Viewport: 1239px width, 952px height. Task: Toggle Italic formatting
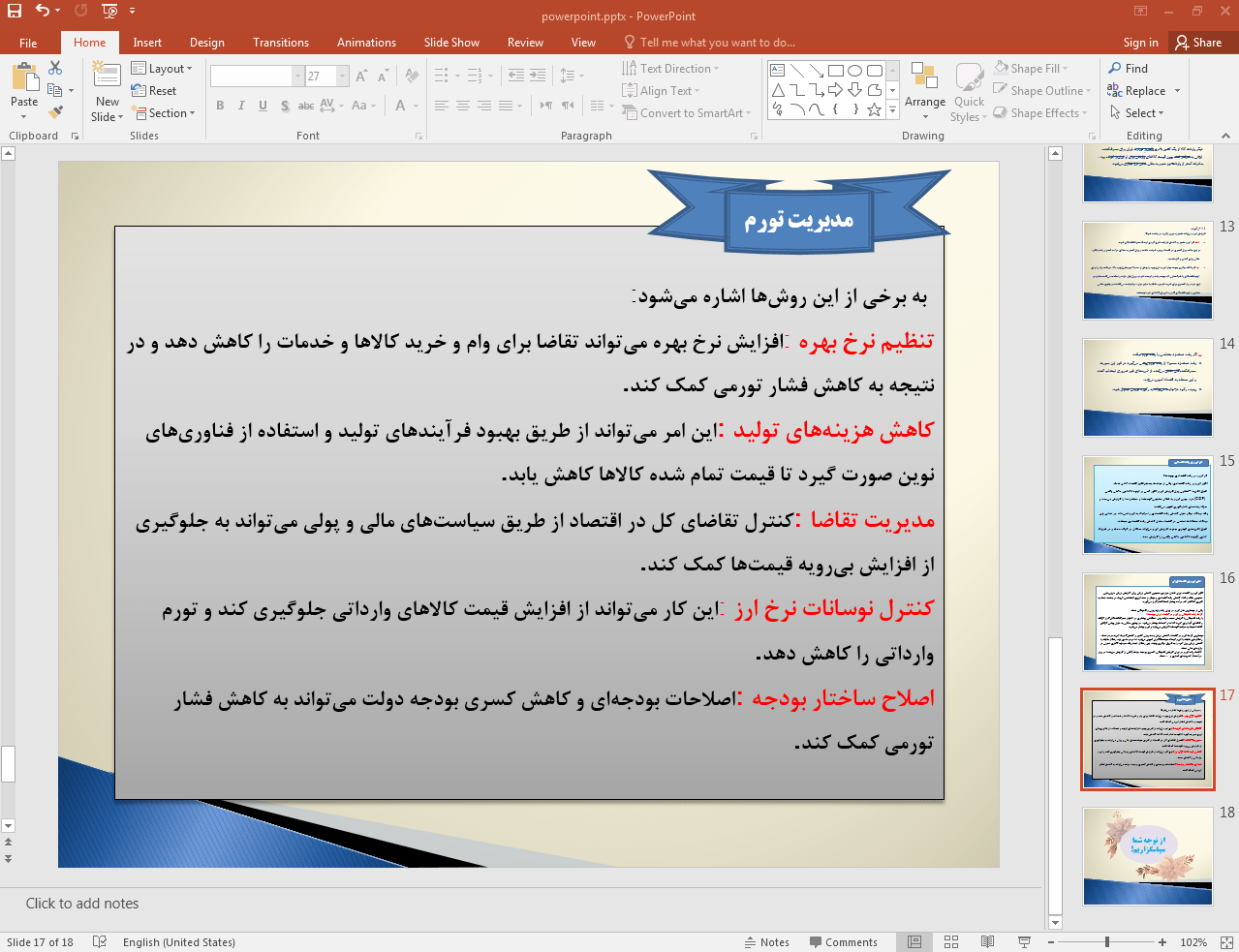click(241, 106)
